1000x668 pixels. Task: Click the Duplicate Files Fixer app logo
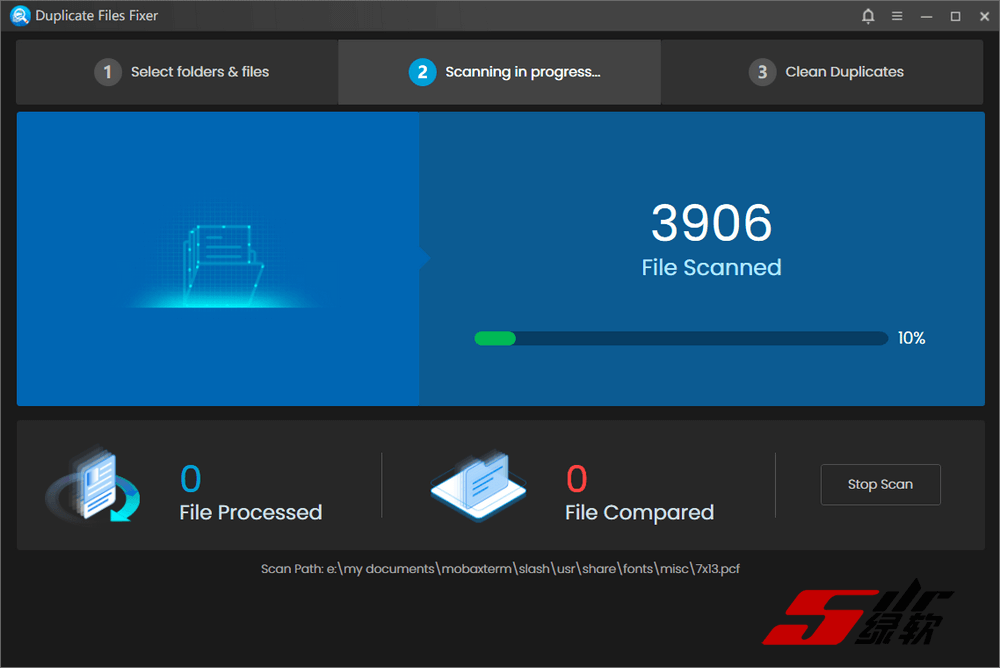(x=19, y=16)
